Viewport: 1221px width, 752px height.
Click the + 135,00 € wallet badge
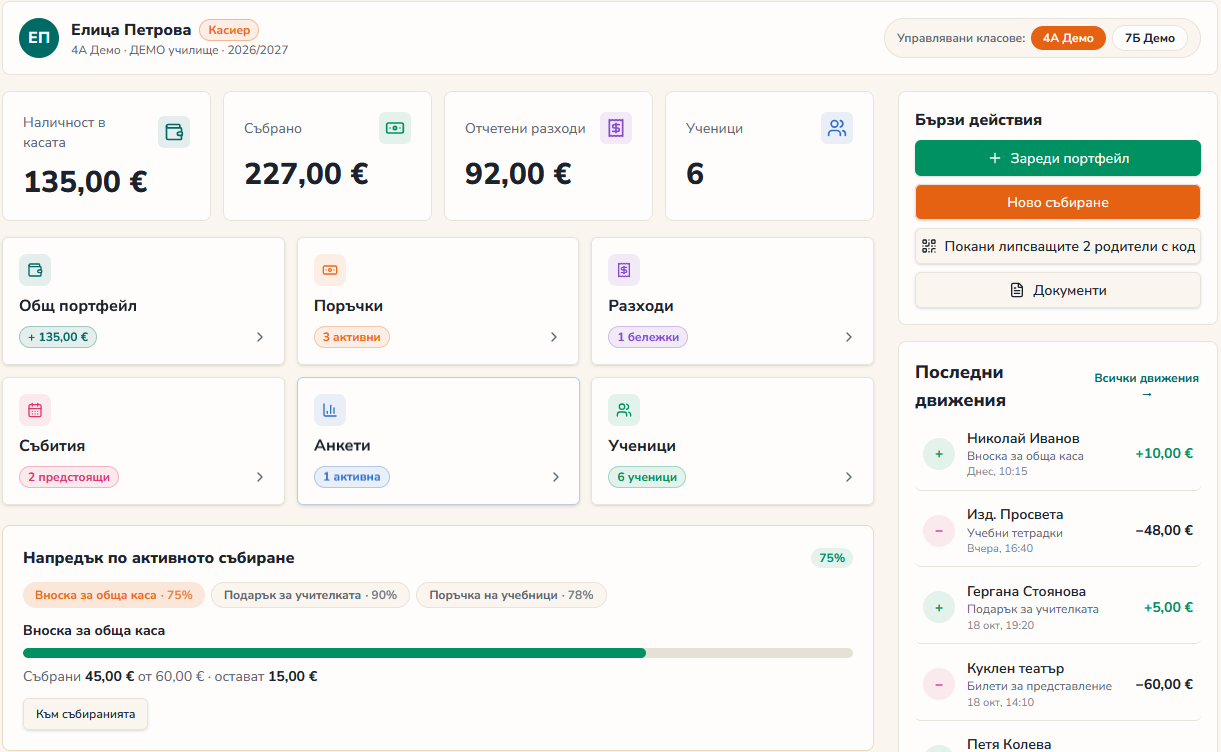[58, 337]
